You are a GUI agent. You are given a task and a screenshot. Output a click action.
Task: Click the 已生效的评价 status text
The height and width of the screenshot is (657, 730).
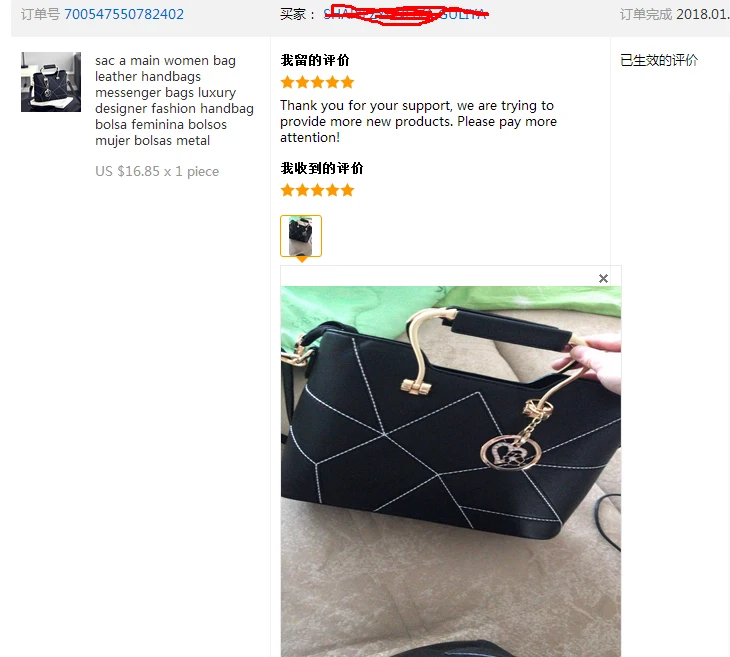pyautogui.click(x=659, y=61)
